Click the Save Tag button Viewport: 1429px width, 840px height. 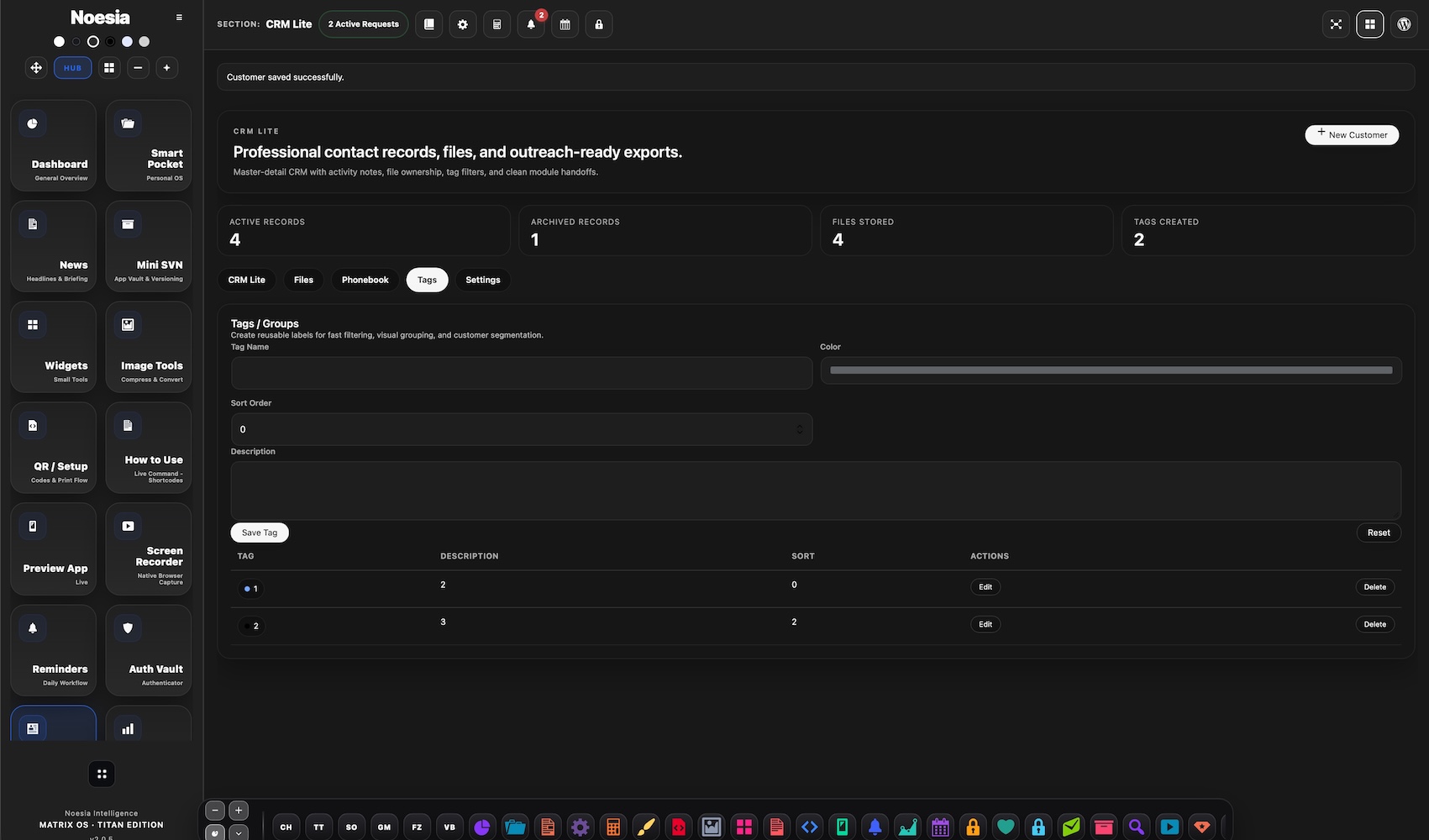pyautogui.click(x=260, y=533)
